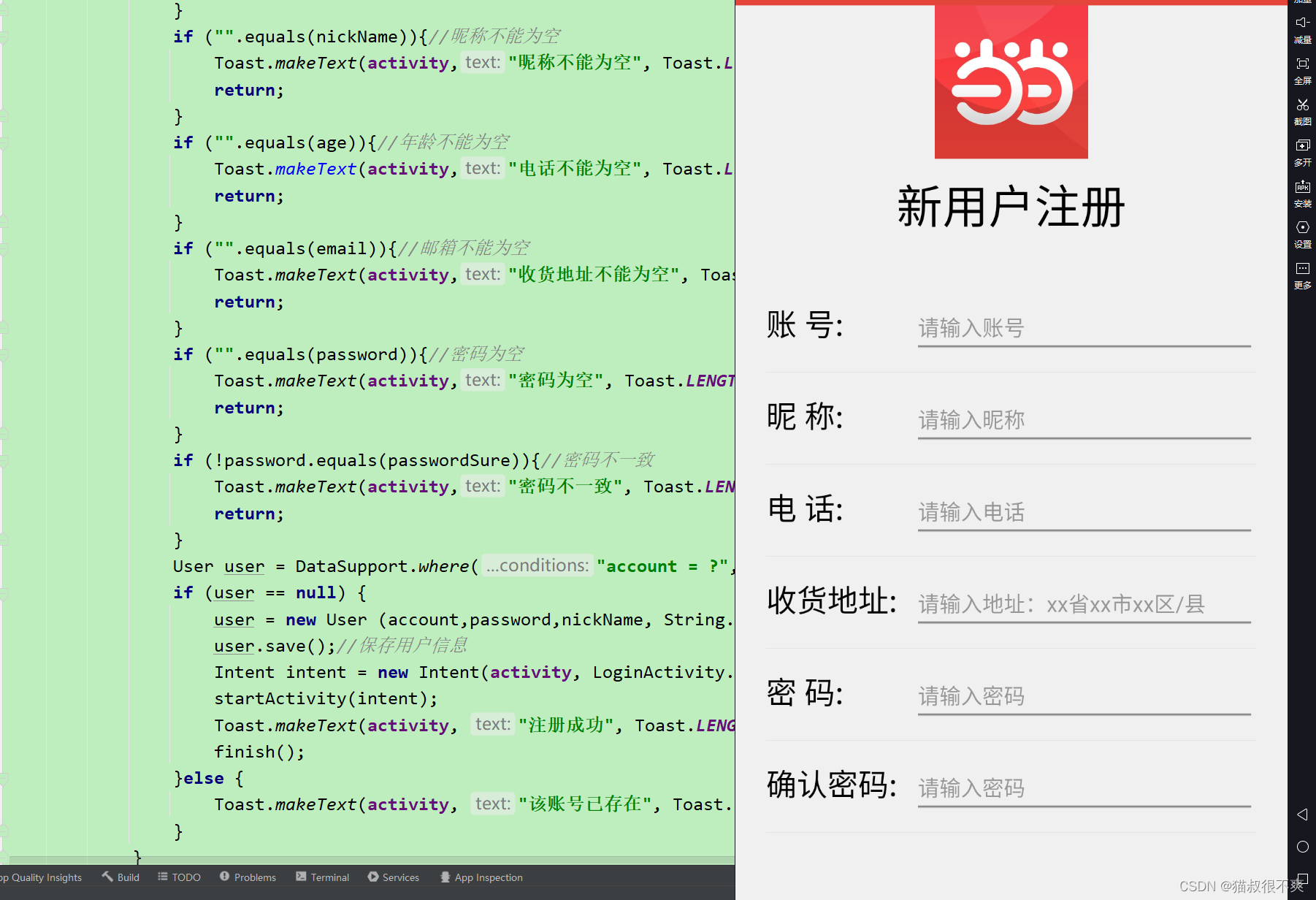Focus the 确认密码 confirm password field

[1084, 789]
